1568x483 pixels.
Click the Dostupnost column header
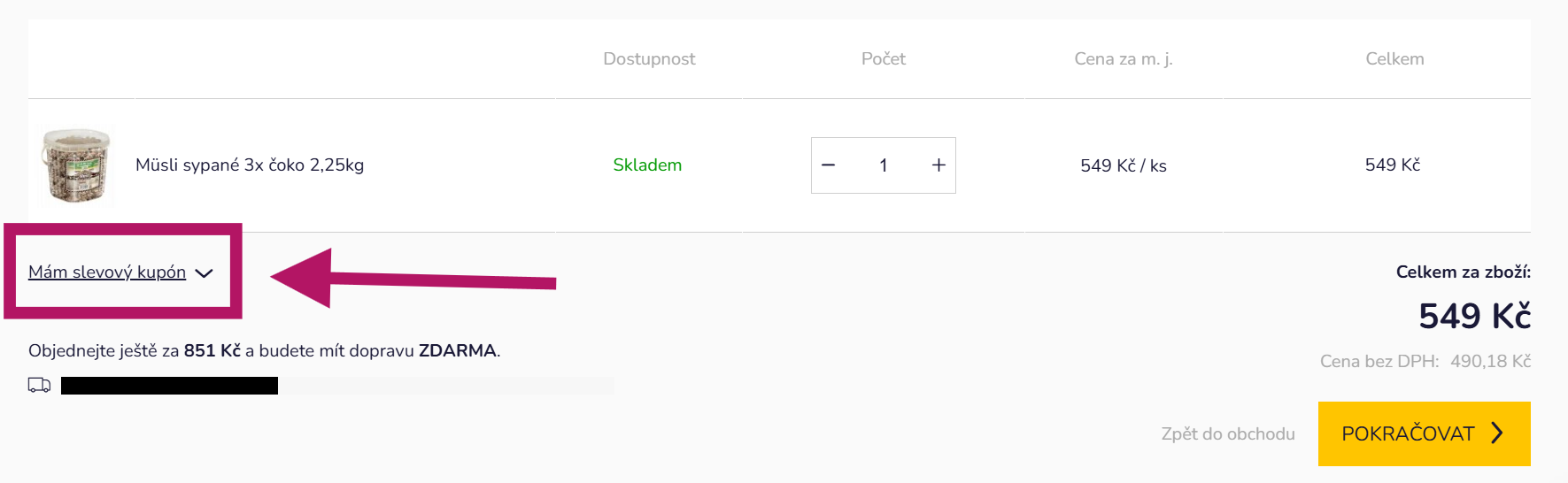[649, 59]
